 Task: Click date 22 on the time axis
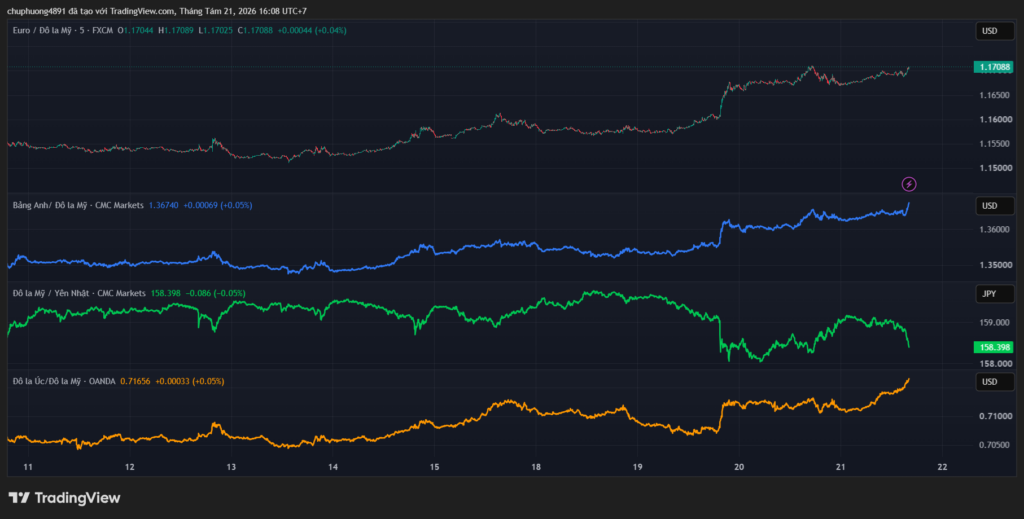(x=942, y=467)
